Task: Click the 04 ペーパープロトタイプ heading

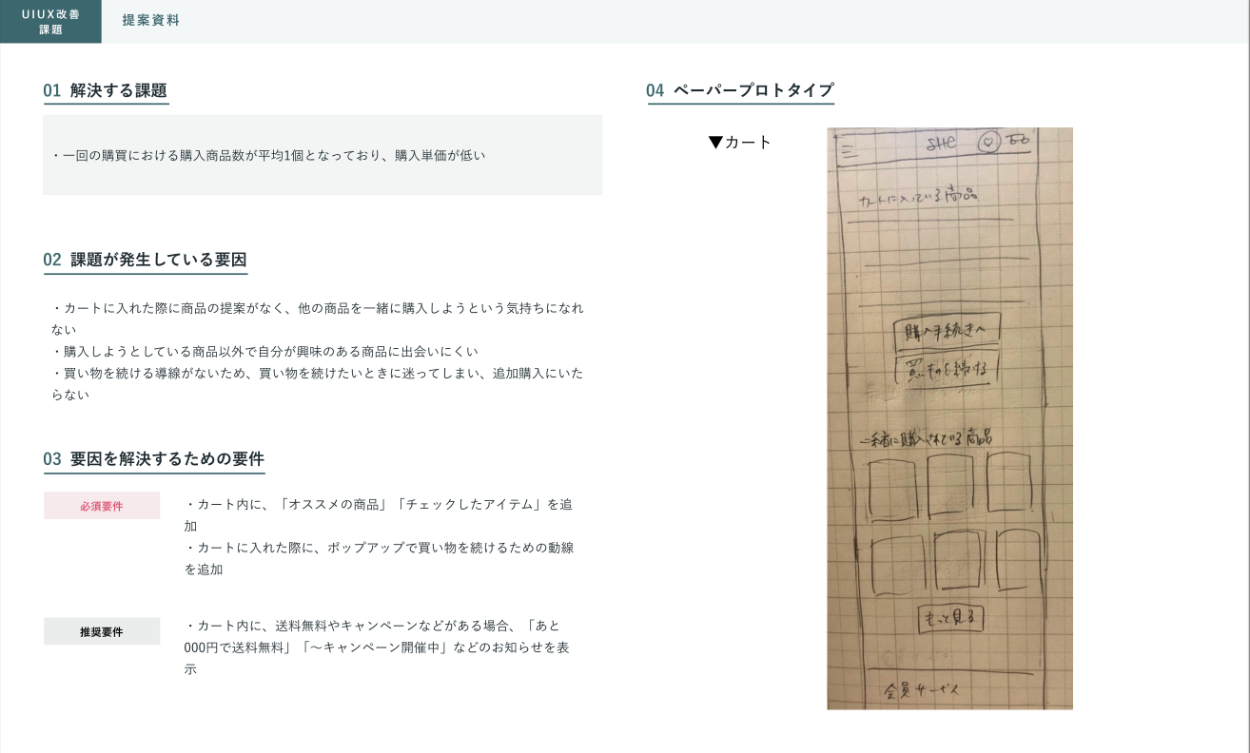Action: (x=739, y=91)
